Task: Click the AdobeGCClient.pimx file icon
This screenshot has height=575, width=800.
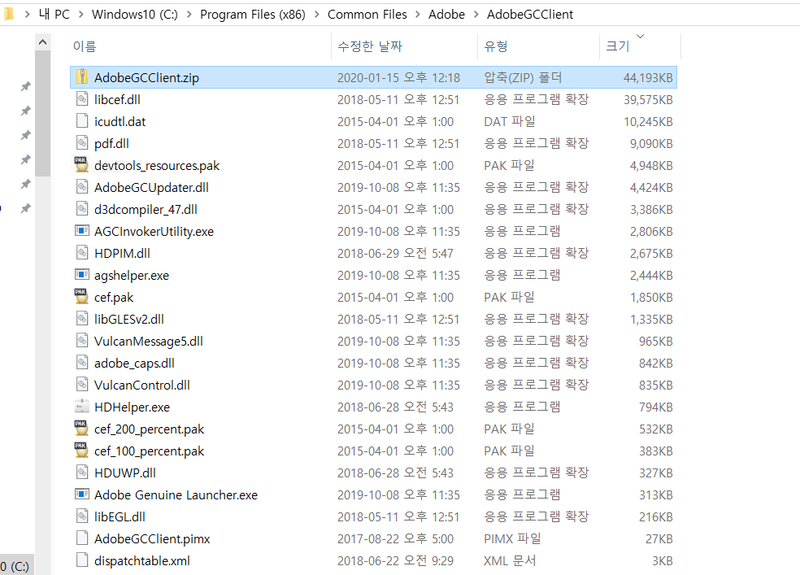Action: (x=82, y=538)
